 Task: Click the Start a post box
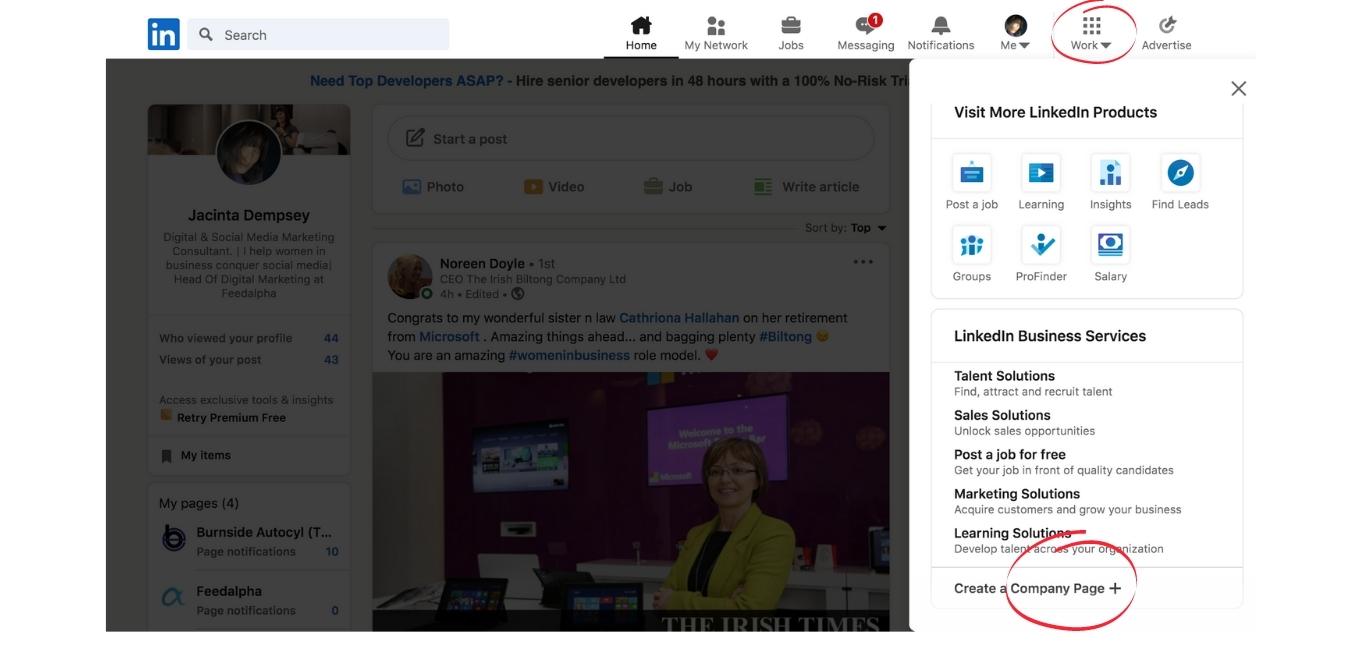point(630,139)
